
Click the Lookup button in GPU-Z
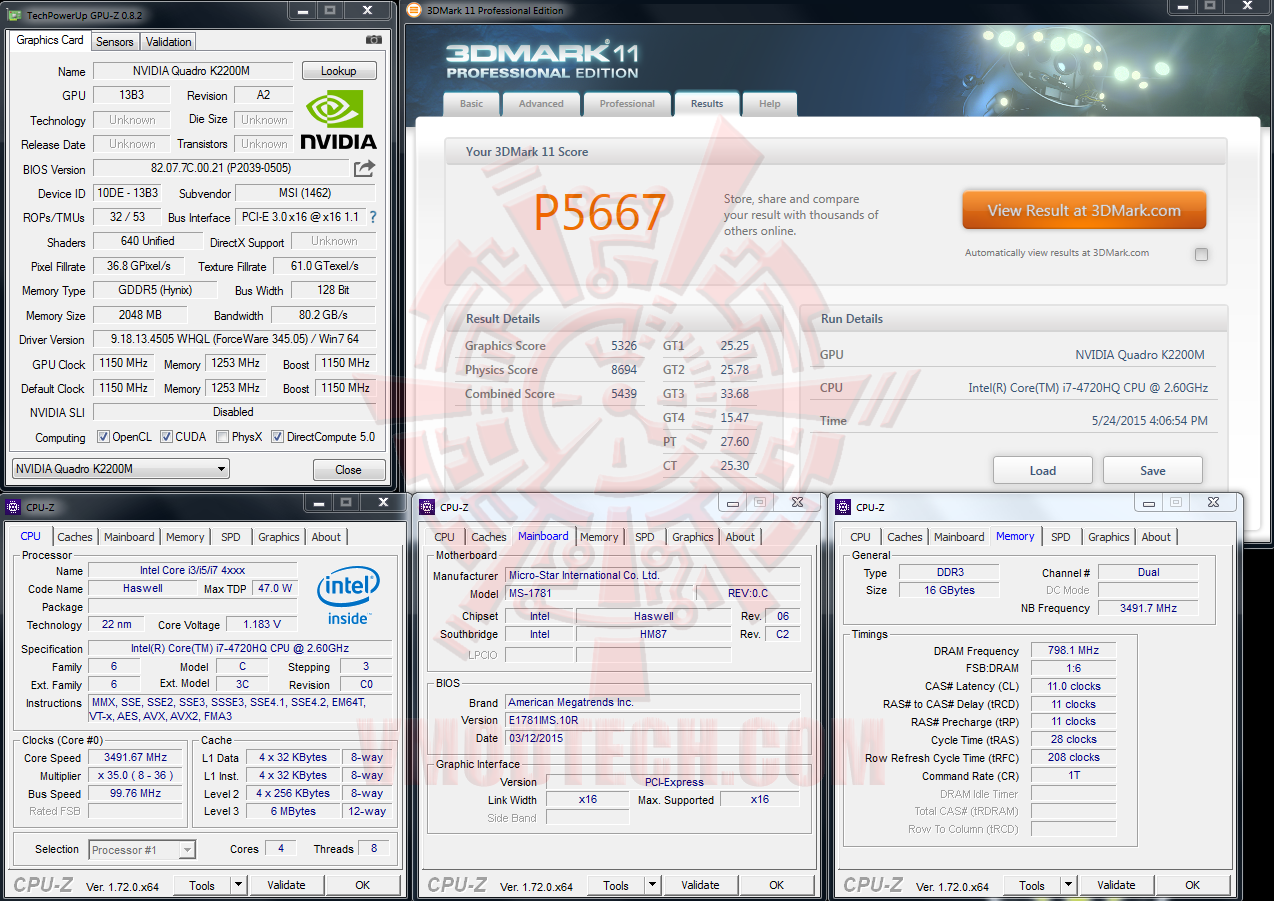(338, 71)
